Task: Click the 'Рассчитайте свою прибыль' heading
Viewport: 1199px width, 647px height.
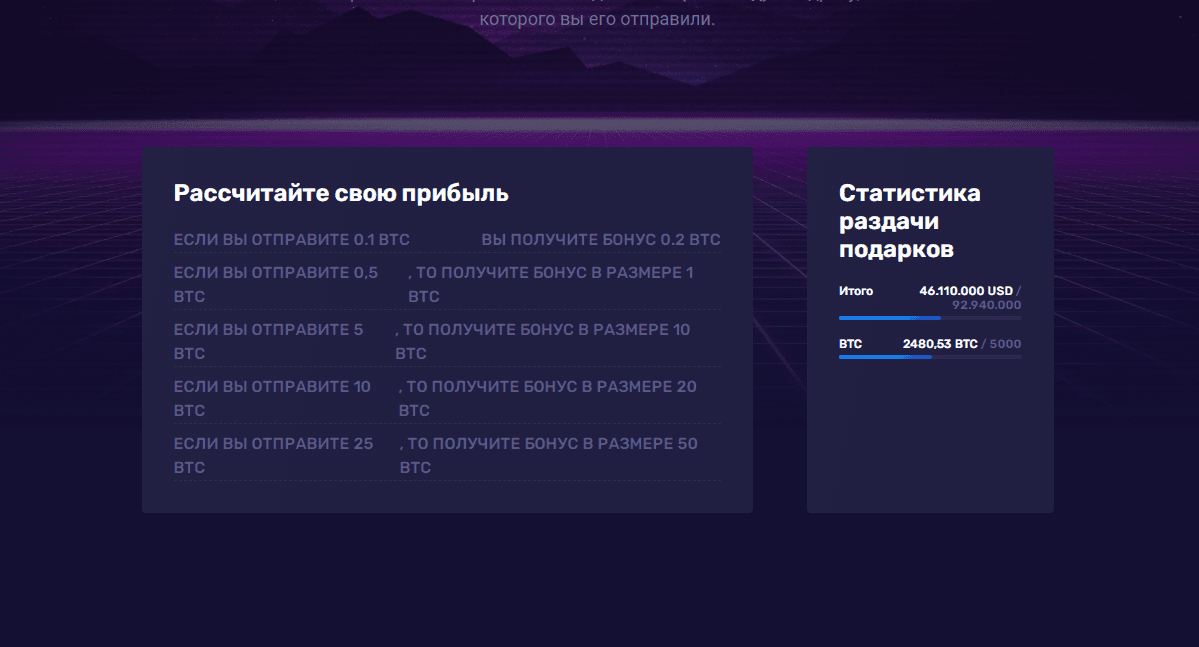Action: point(341,193)
